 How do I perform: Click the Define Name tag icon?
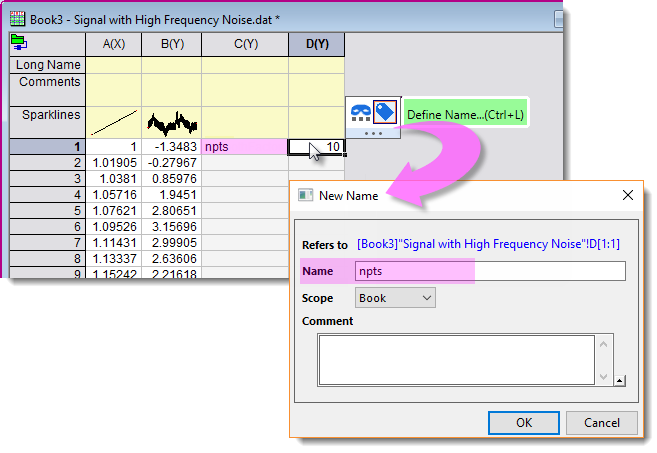[x=385, y=114]
